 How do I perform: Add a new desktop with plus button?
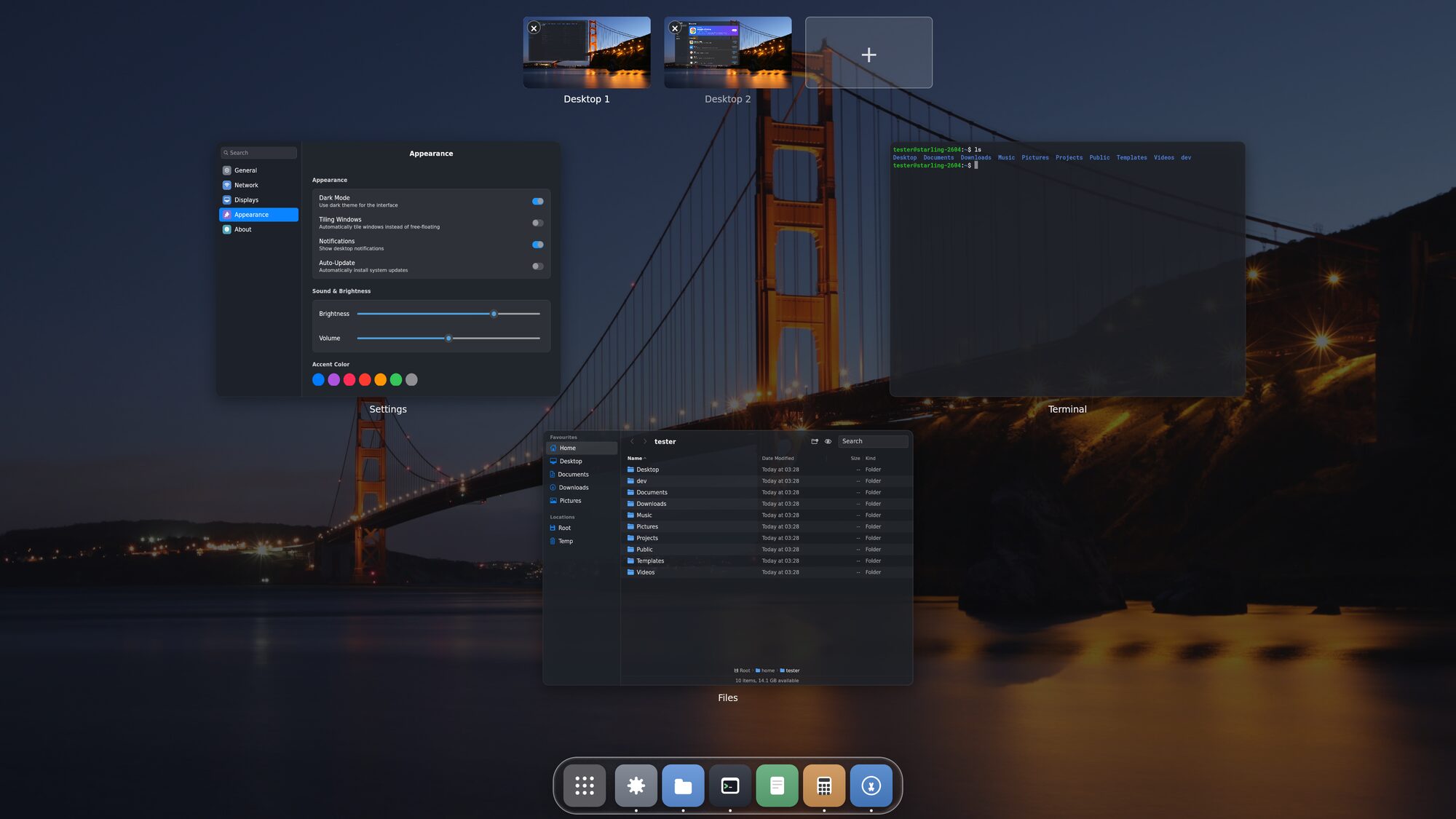tap(869, 52)
